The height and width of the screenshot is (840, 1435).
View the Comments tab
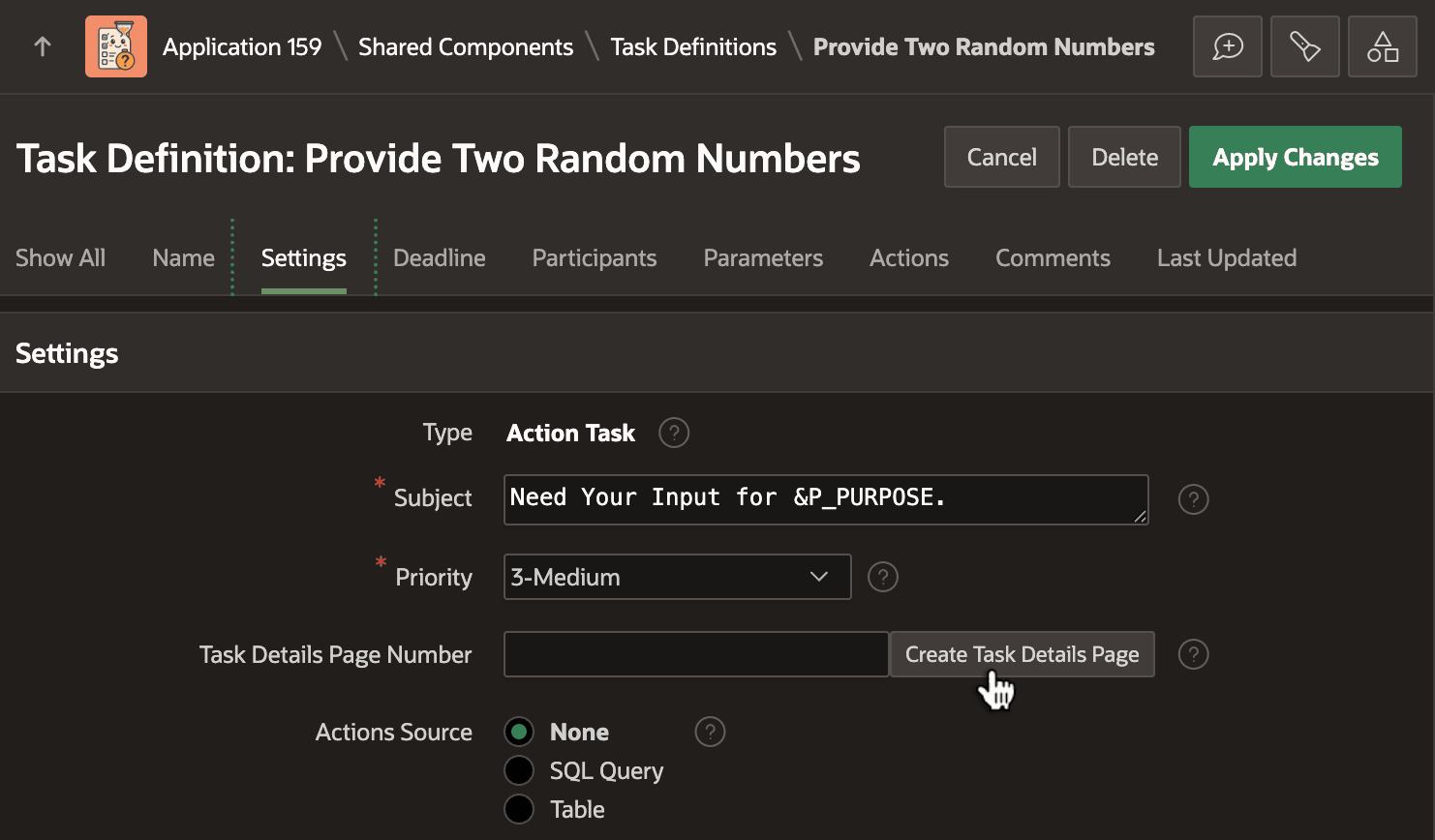(1053, 257)
